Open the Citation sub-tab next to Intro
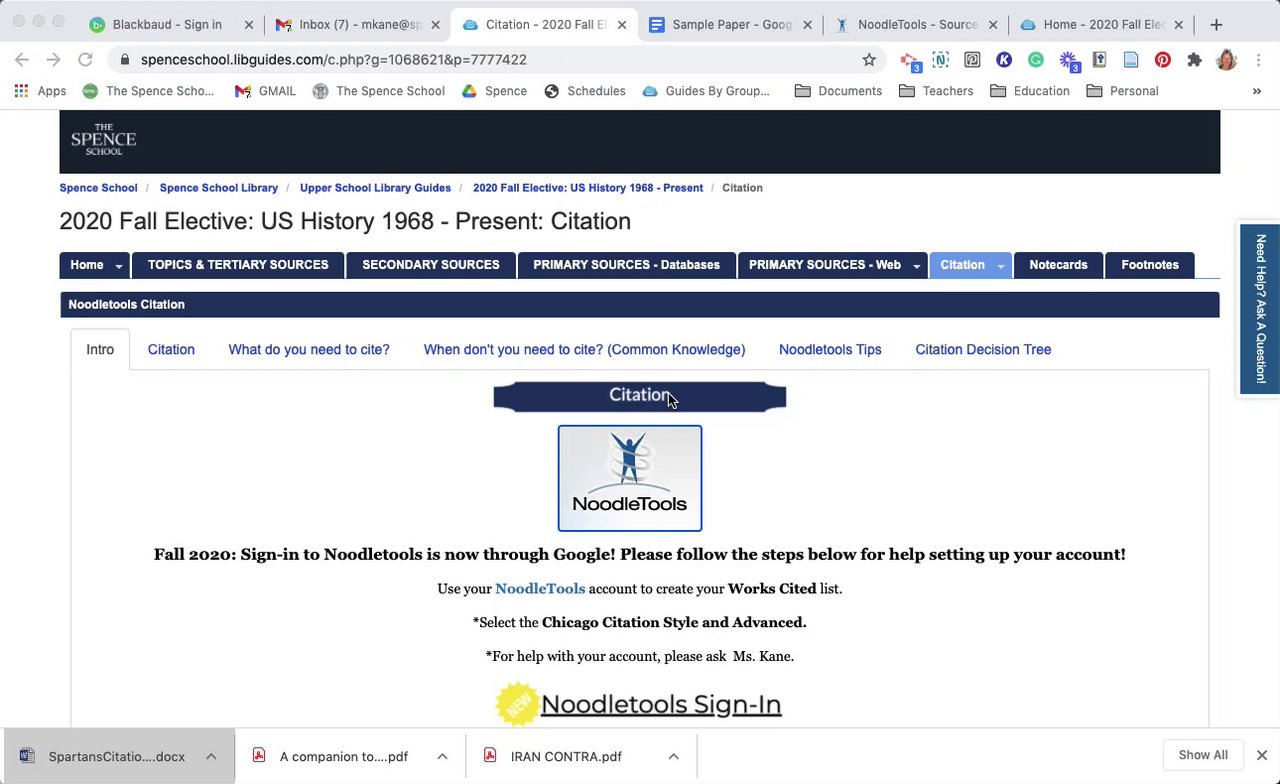 pos(171,349)
